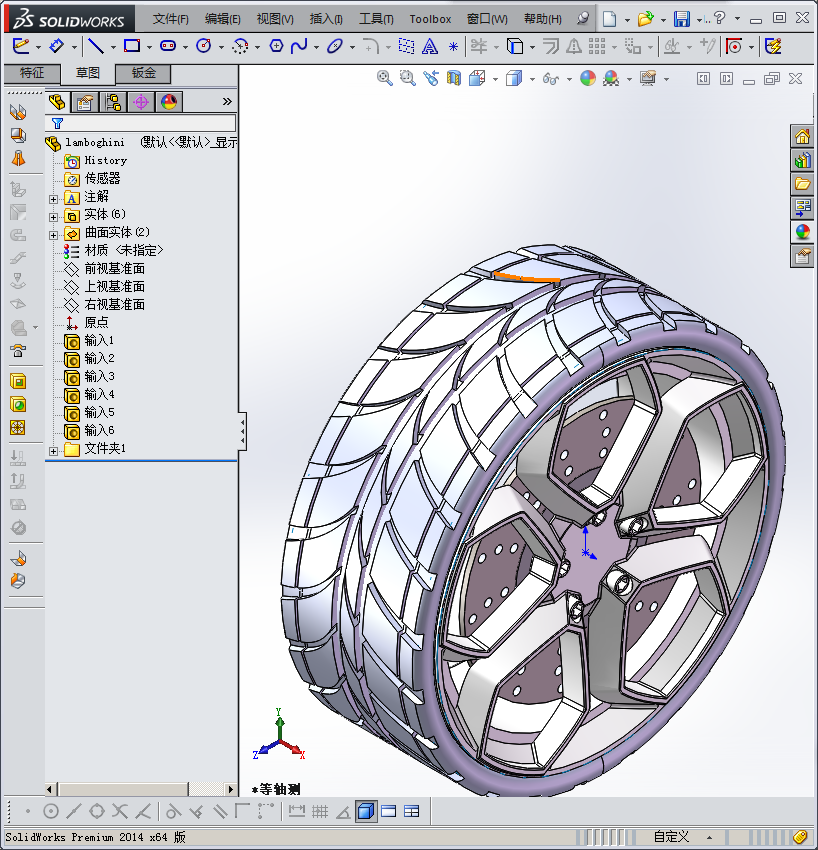The width and height of the screenshot is (818, 850).
Task: Click the feature tree filter field
Action: click(x=143, y=123)
